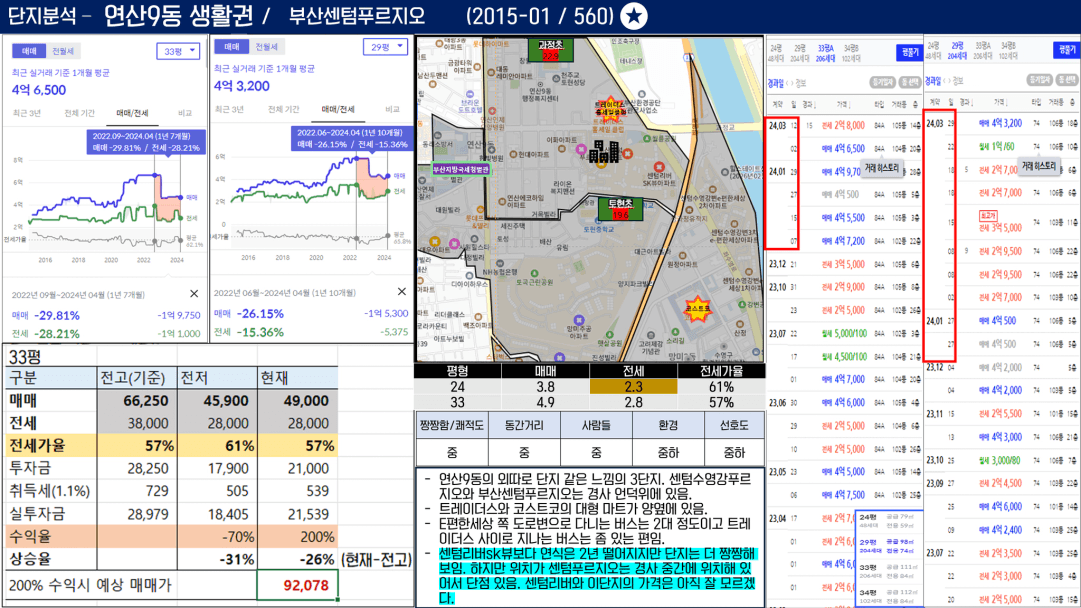The width and height of the screenshot is (1081, 608).
Task: Click the 66,250 전고 매매 table cell
Action: [x=137, y=401]
